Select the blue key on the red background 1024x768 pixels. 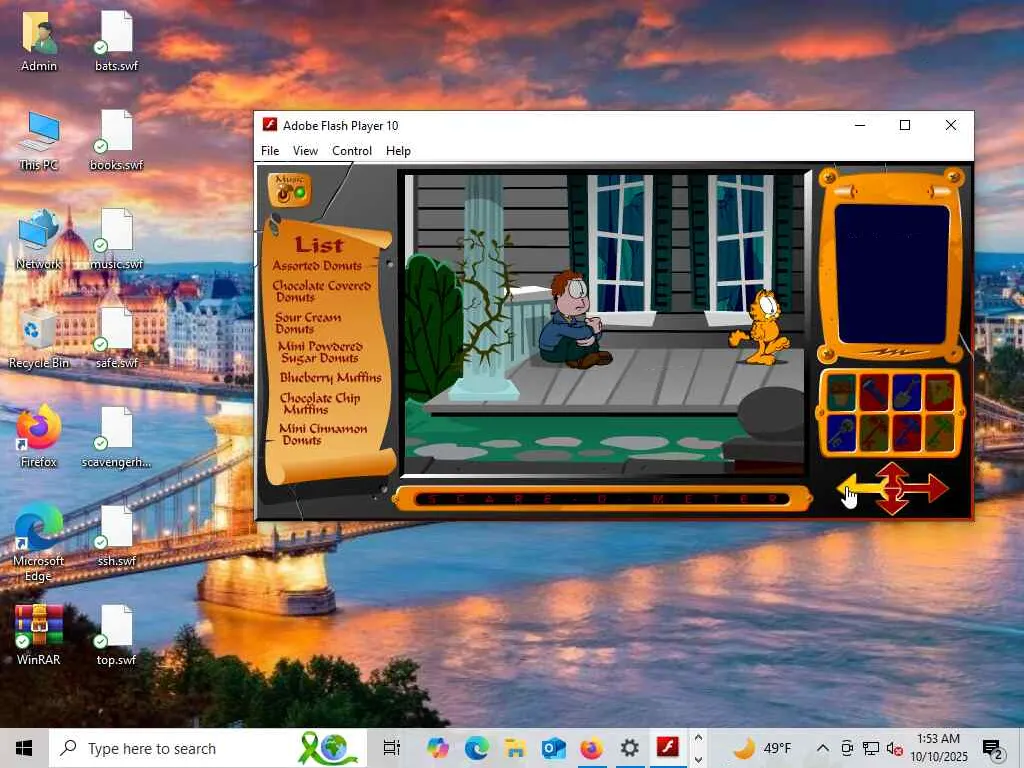coord(906,432)
